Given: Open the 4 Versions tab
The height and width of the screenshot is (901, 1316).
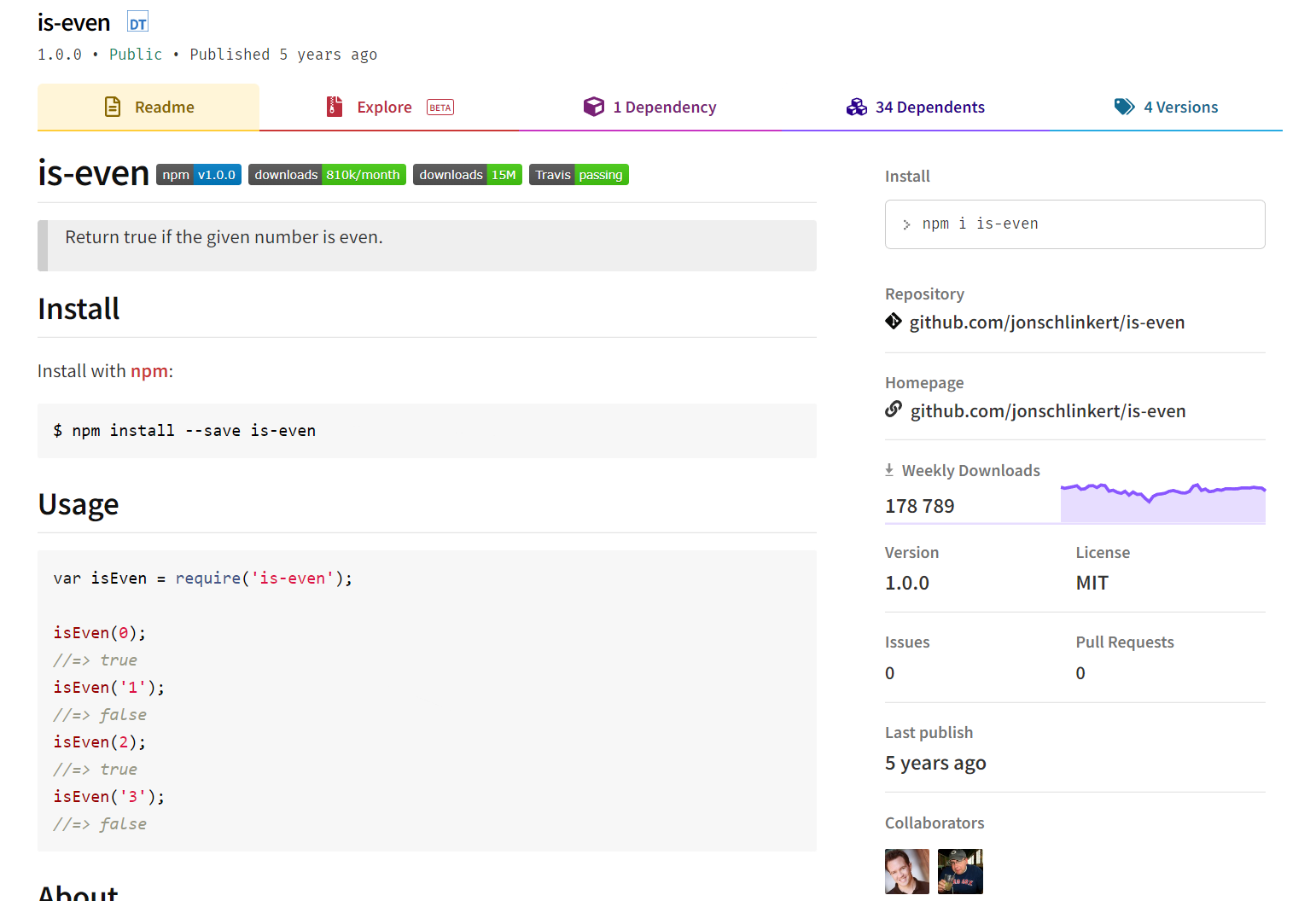Looking at the screenshot, I should point(1166,108).
